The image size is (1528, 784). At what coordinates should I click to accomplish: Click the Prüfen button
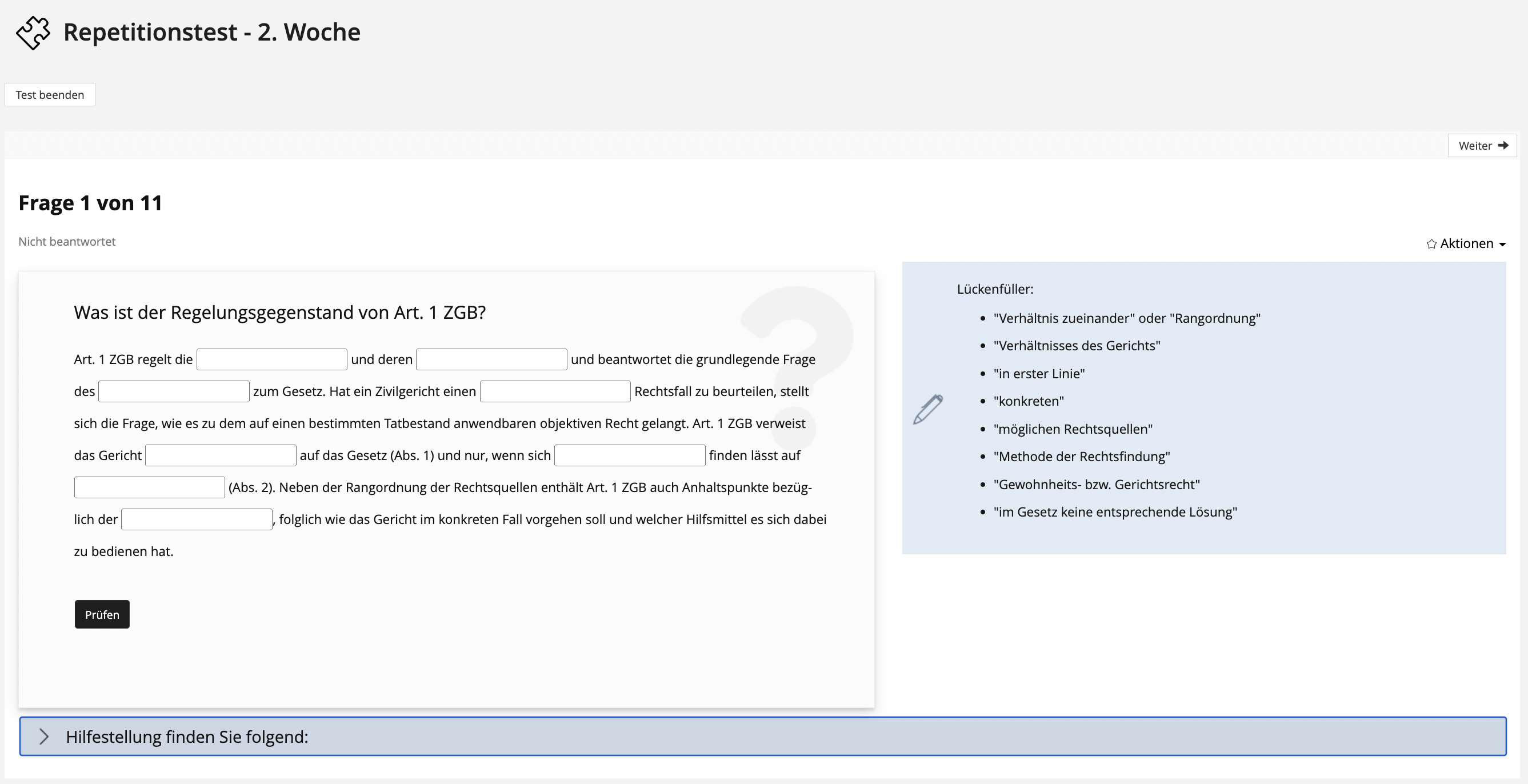pos(102,614)
